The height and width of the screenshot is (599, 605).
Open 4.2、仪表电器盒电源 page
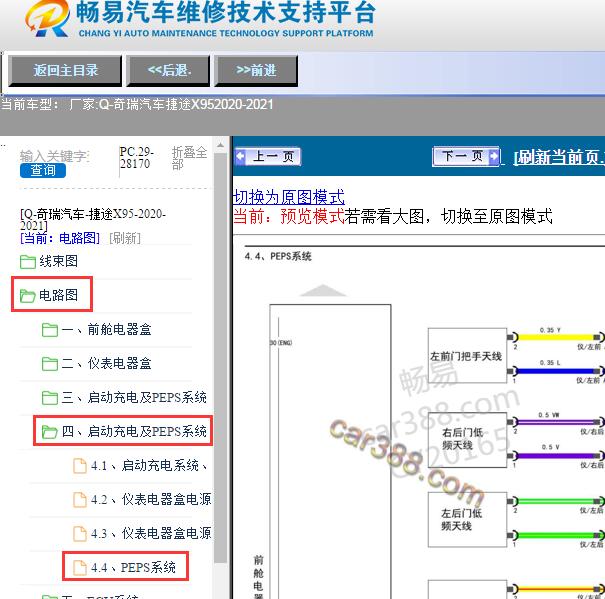151,499
